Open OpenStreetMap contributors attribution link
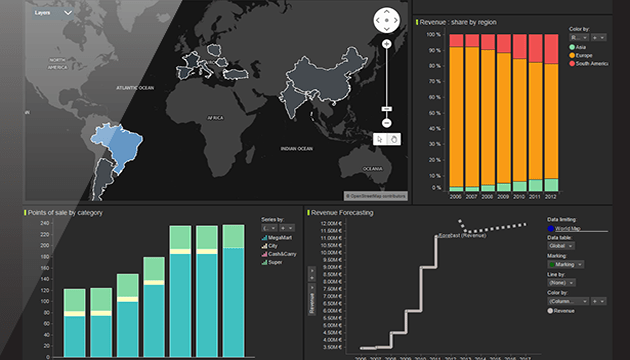Screen dimensions: 630x360 coord(376,196)
